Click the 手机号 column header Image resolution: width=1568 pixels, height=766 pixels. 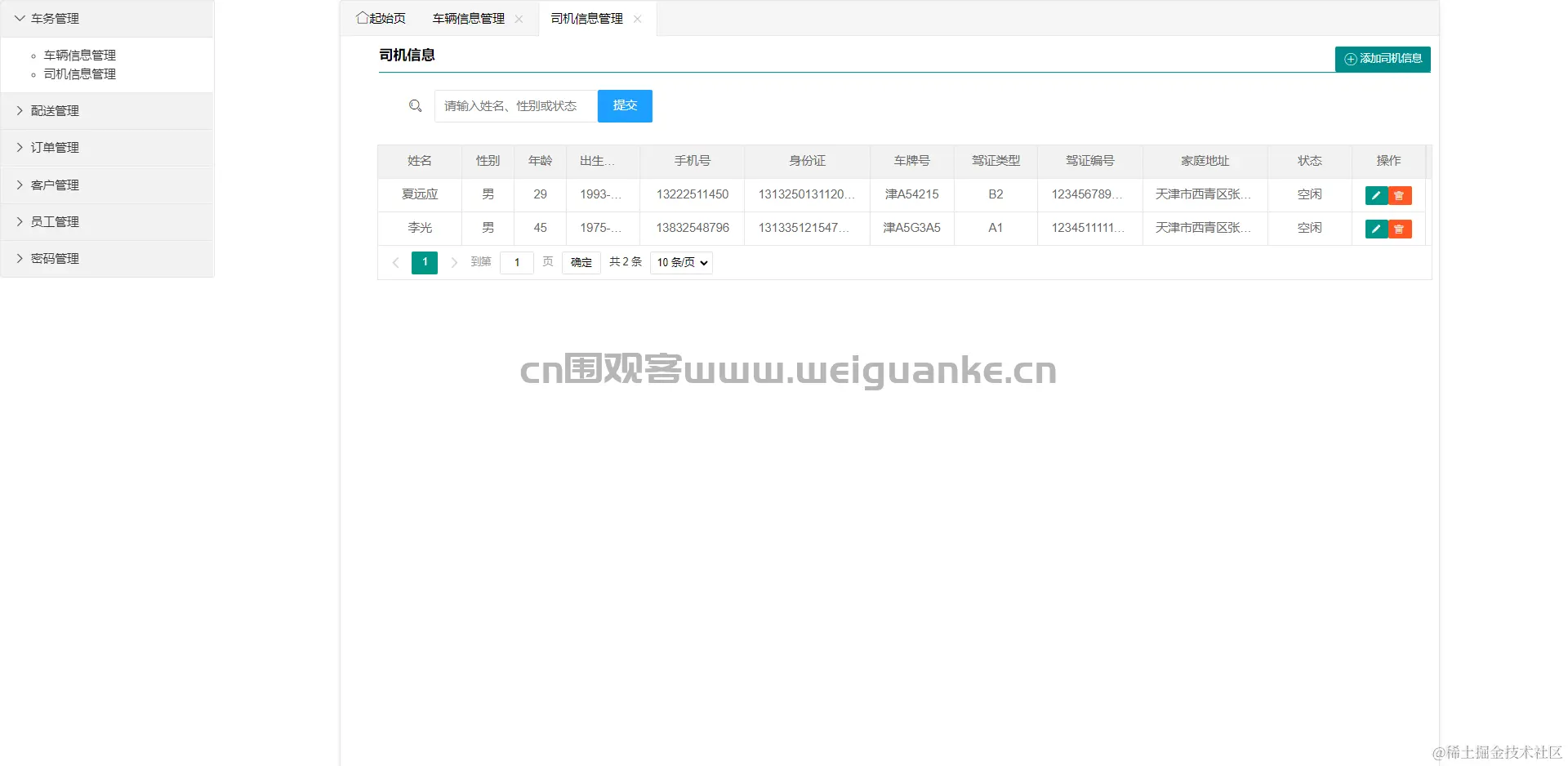(693, 161)
